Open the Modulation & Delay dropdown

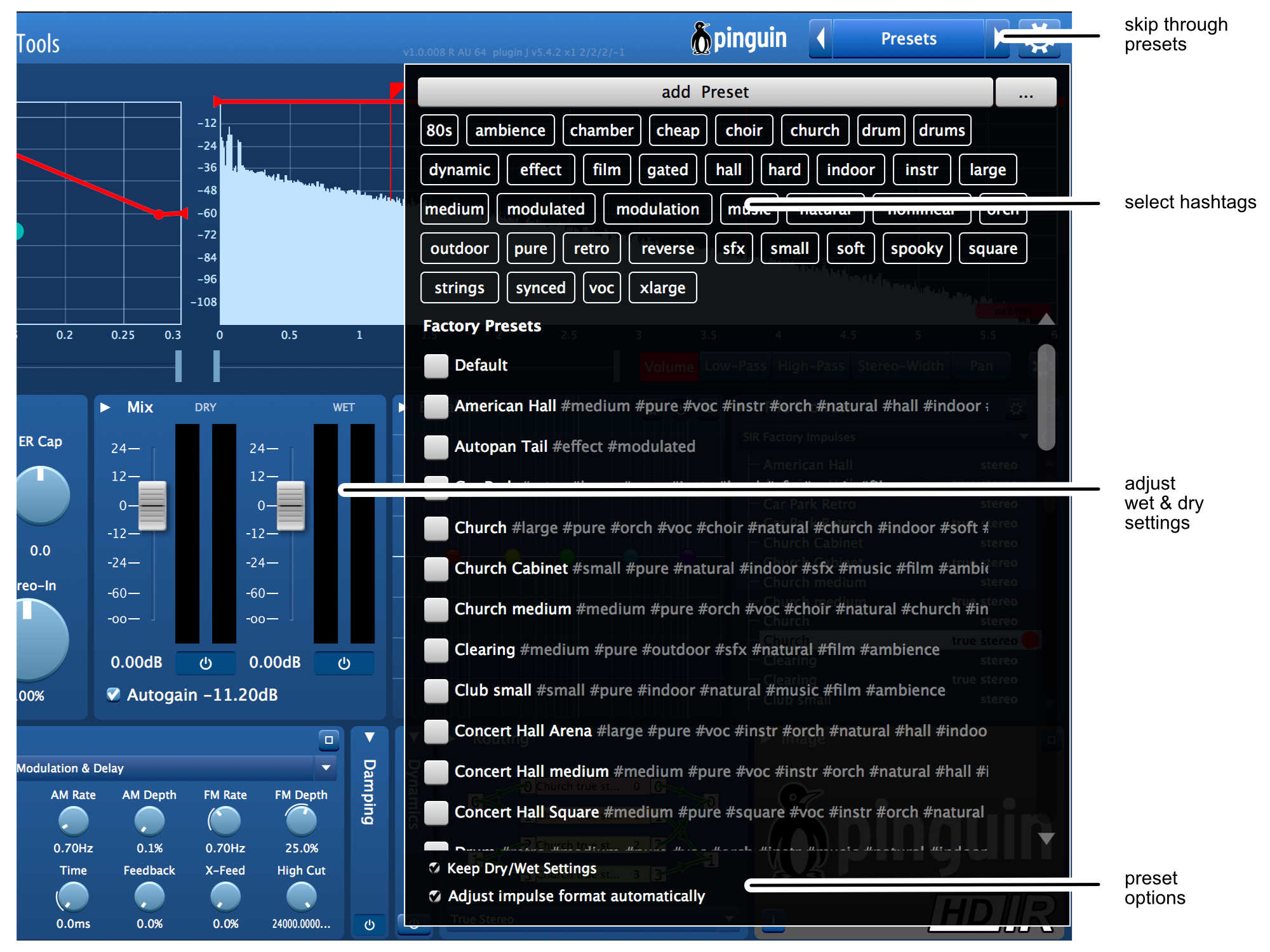tap(326, 768)
